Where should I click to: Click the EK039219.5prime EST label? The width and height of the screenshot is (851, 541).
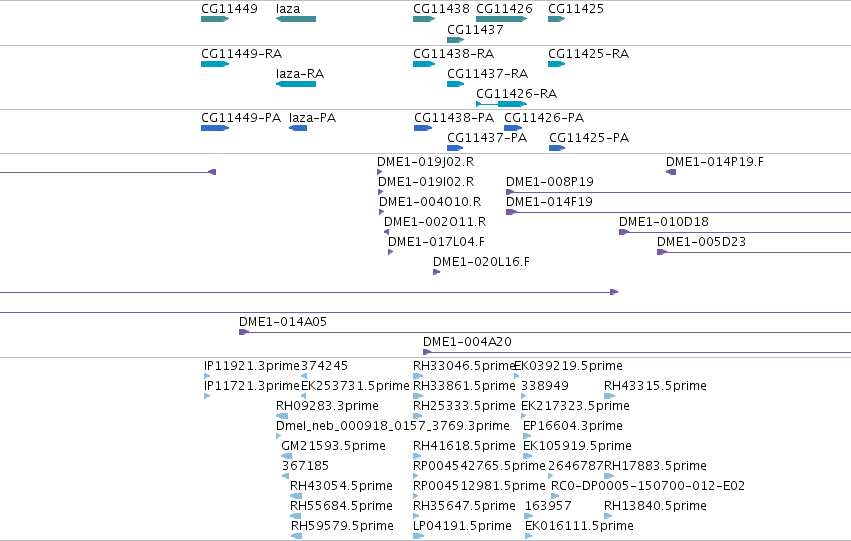[x=568, y=366]
